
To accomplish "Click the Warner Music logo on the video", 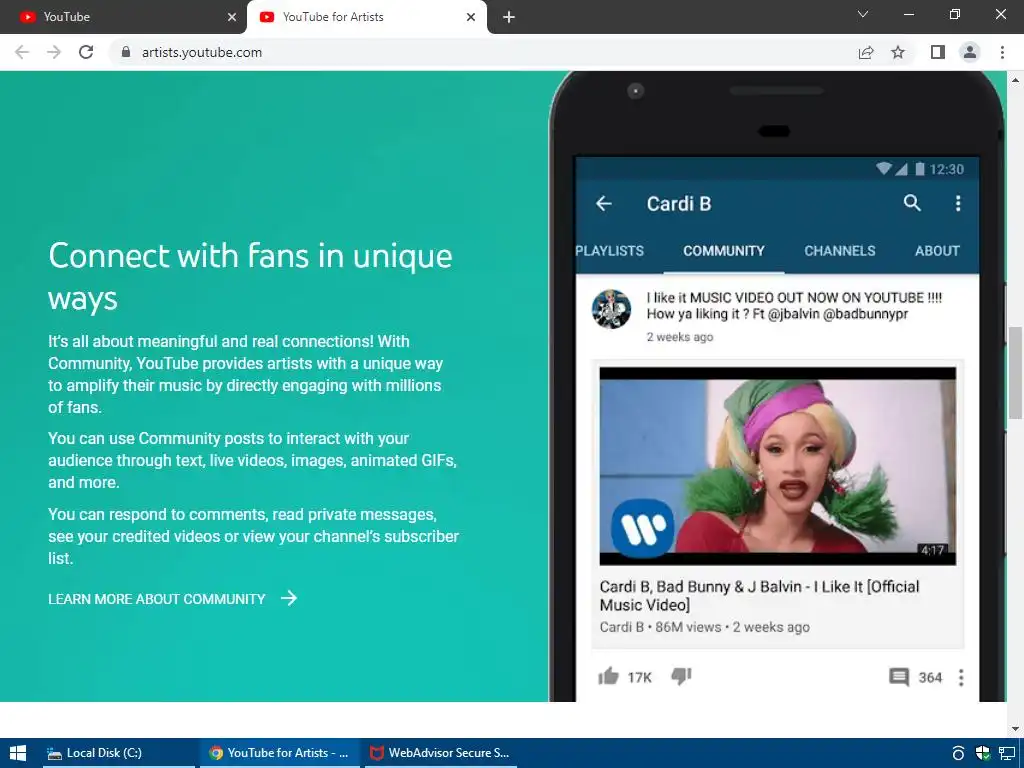I will point(643,529).
